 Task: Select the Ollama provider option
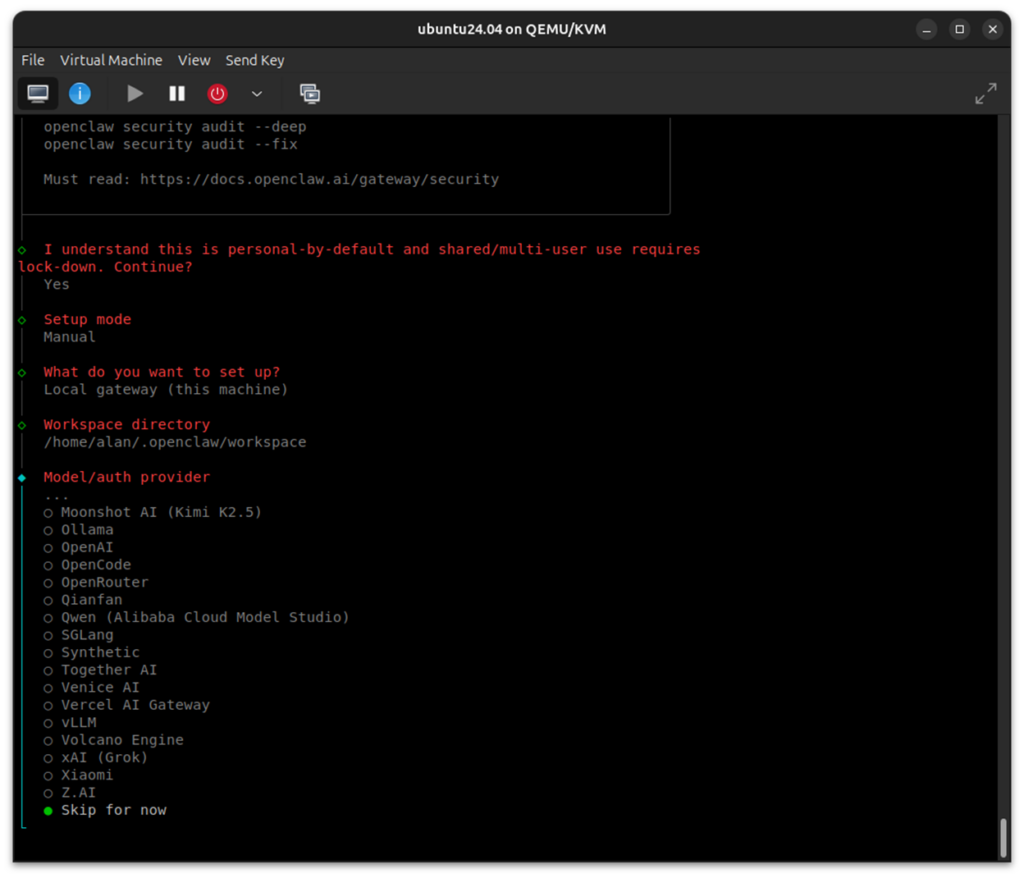coord(87,530)
